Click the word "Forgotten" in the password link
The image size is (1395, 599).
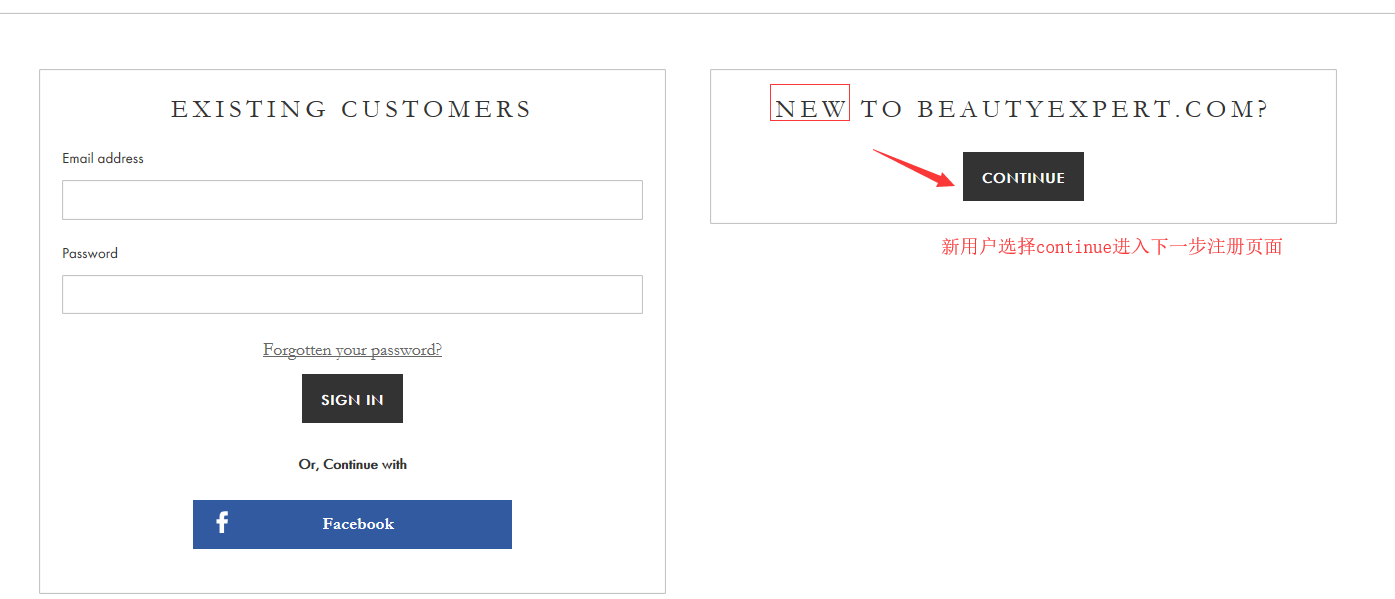coord(297,350)
